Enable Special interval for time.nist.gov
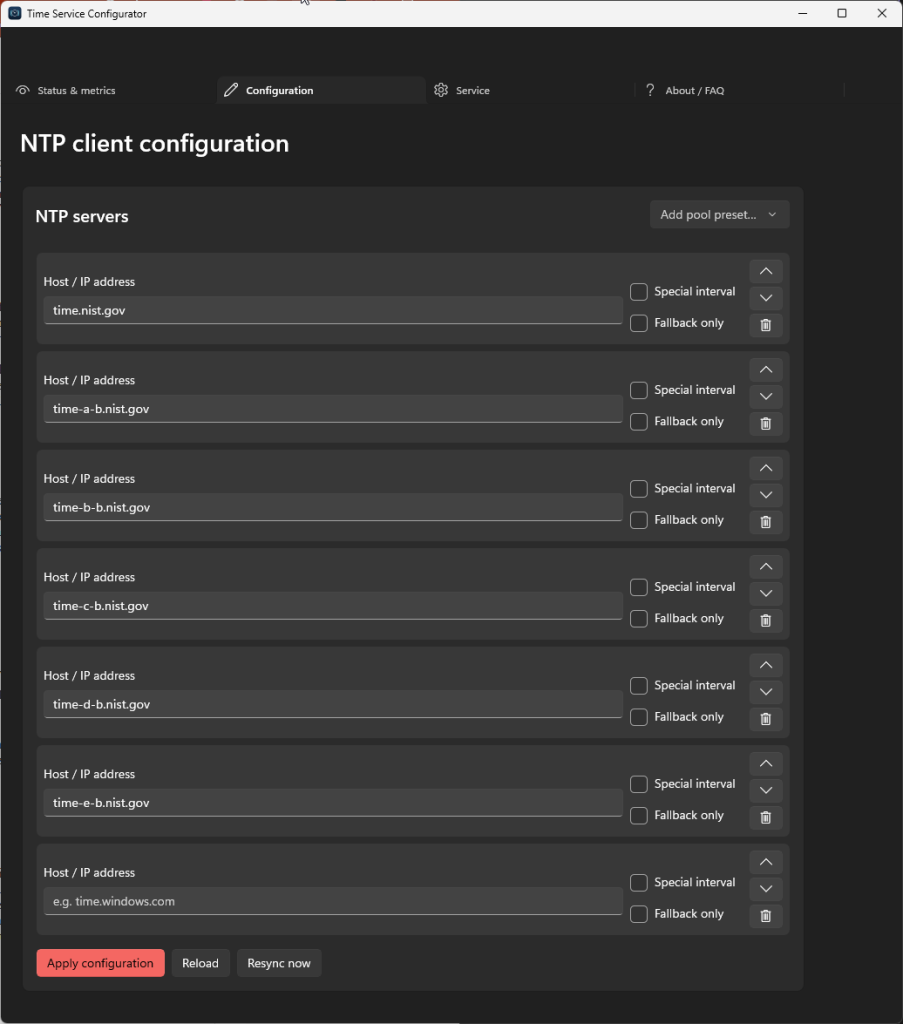 (639, 292)
